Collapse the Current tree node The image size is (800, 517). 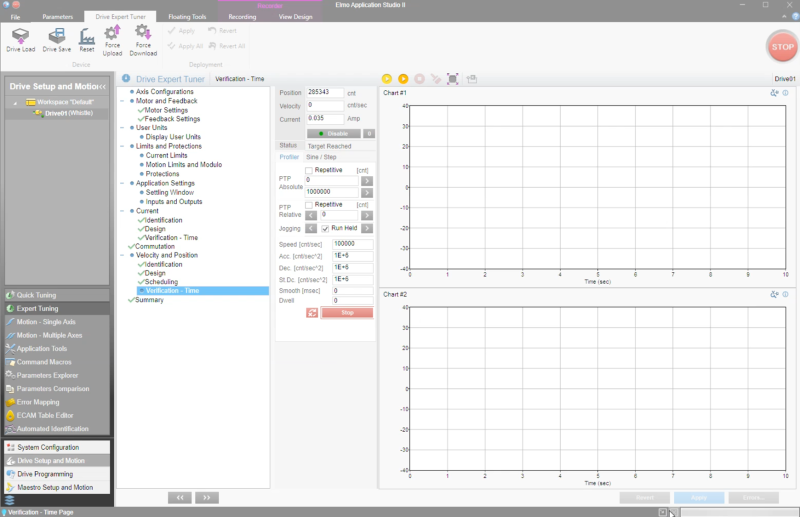122,211
